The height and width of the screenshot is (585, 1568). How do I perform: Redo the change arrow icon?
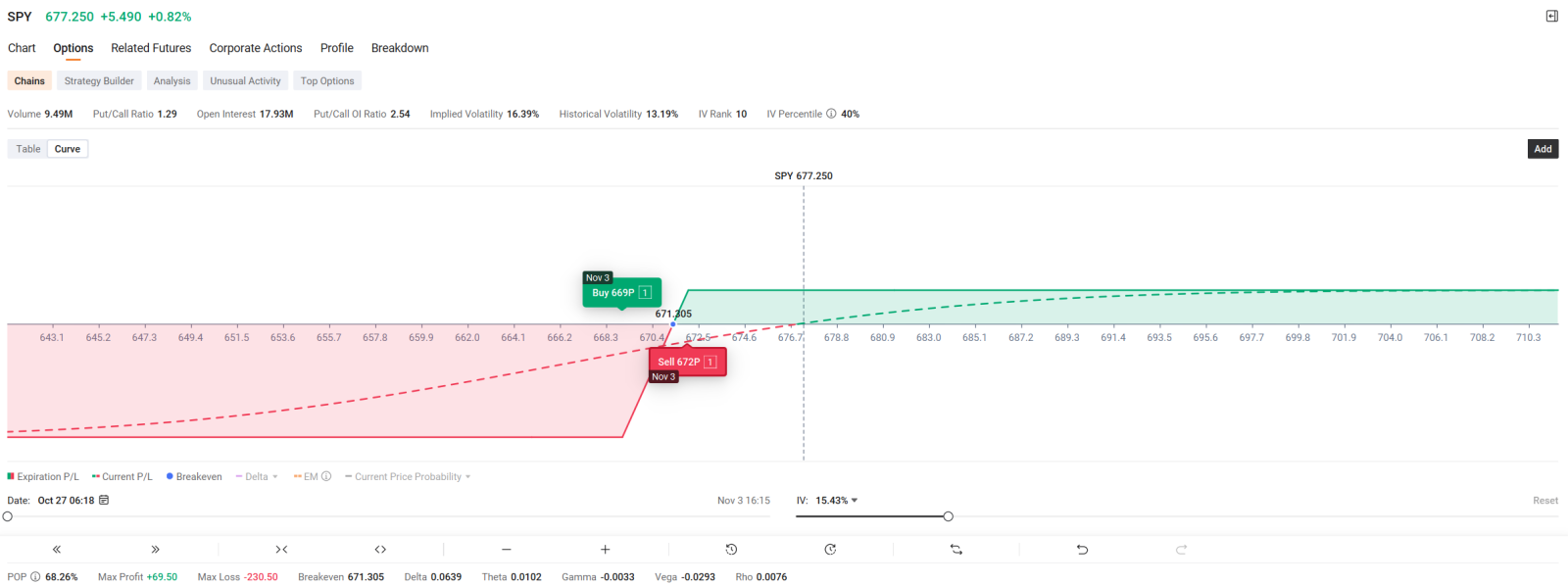[x=1182, y=550]
